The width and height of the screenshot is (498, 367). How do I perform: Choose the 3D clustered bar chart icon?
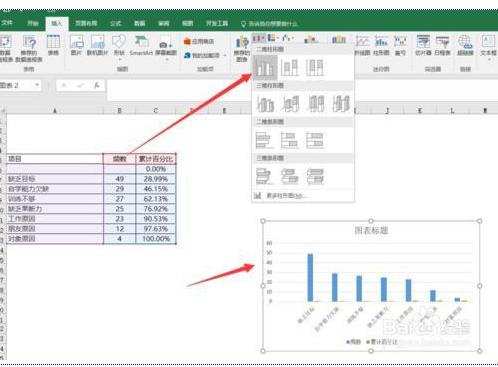pyautogui.click(x=265, y=176)
